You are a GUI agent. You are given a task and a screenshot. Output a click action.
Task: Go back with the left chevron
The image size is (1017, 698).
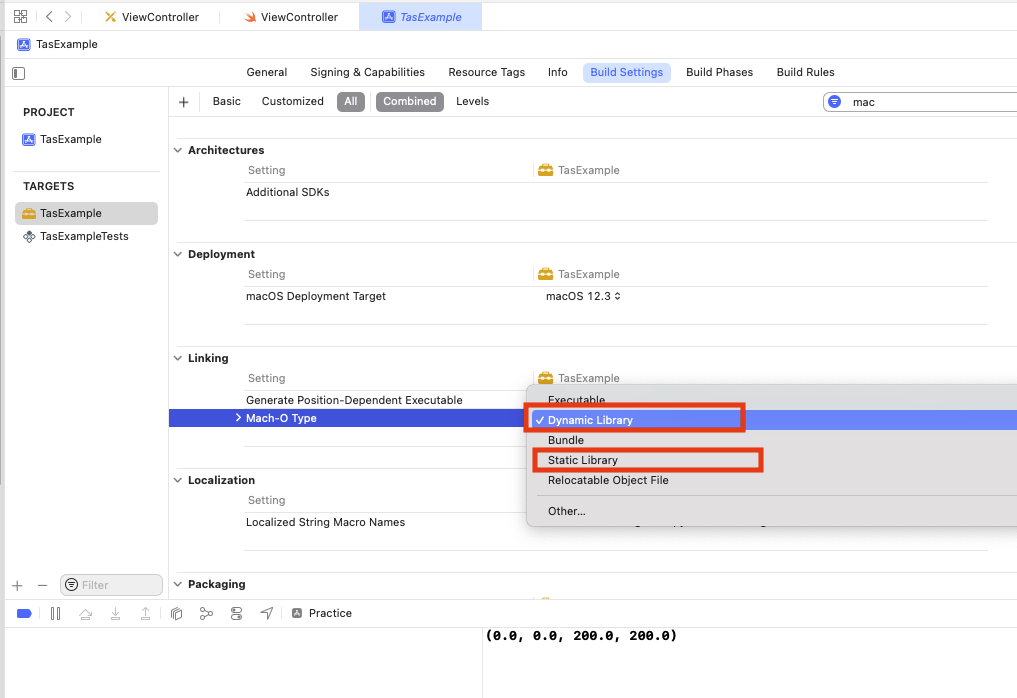(49, 17)
